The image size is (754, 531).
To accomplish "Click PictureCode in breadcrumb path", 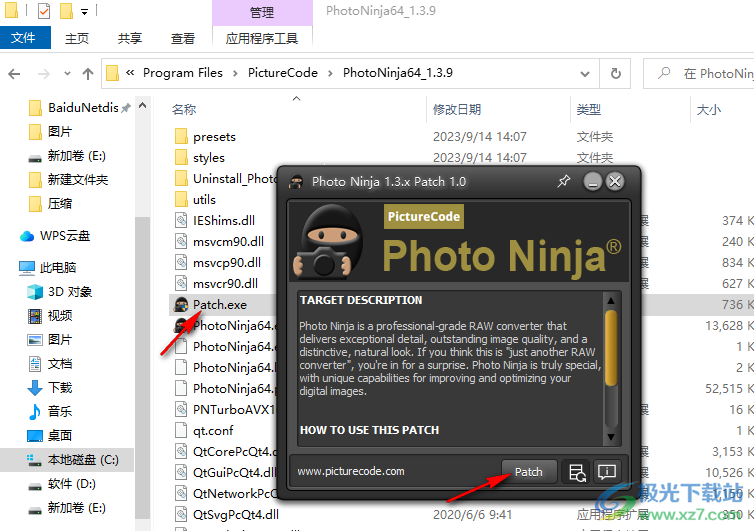I will 283,73.
